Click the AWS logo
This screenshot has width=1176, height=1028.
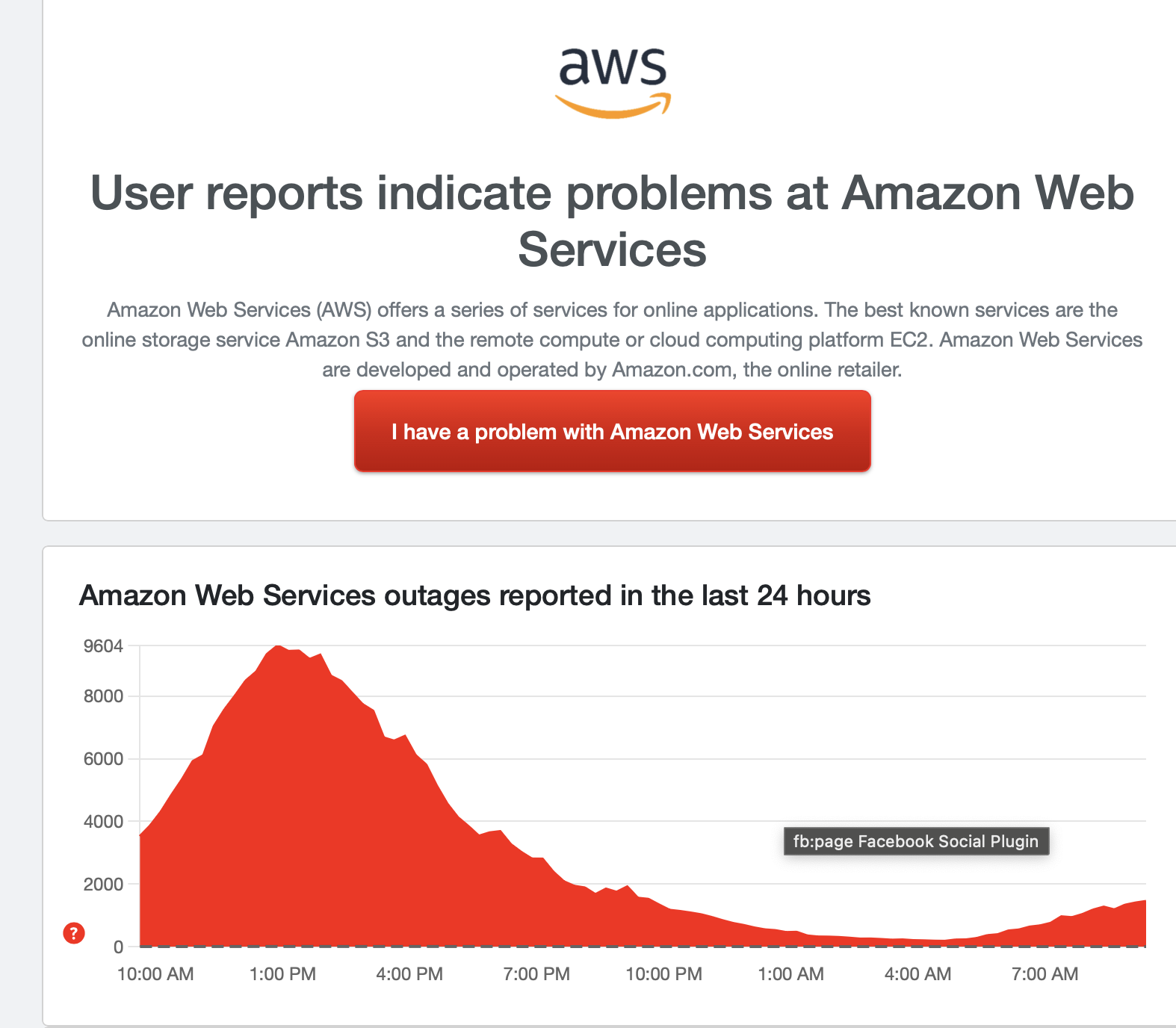tap(613, 82)
